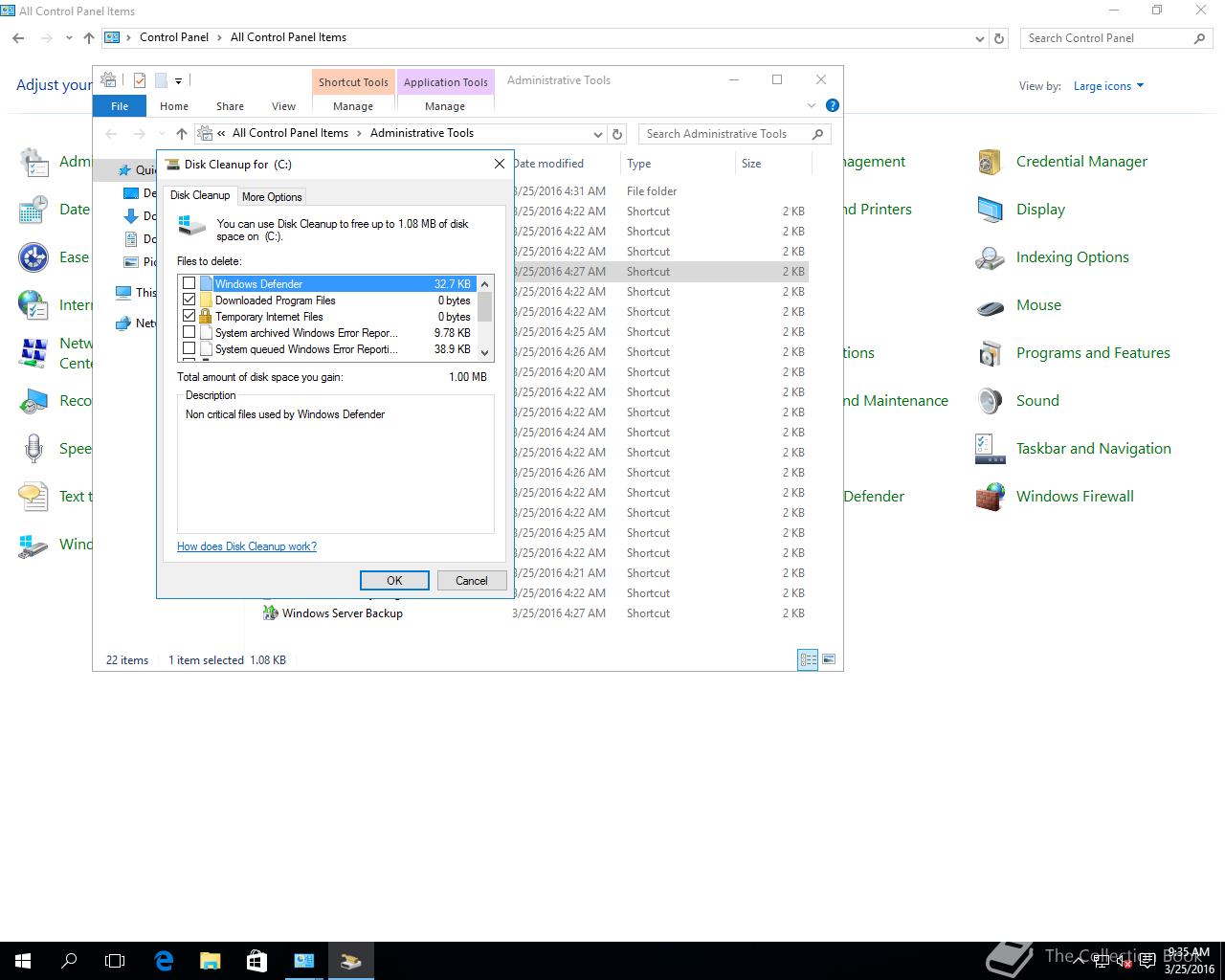Viewport: 1225px width, 980px height.
Task: Open How does Disk Cleanup work link
Action: pos(247,546)
